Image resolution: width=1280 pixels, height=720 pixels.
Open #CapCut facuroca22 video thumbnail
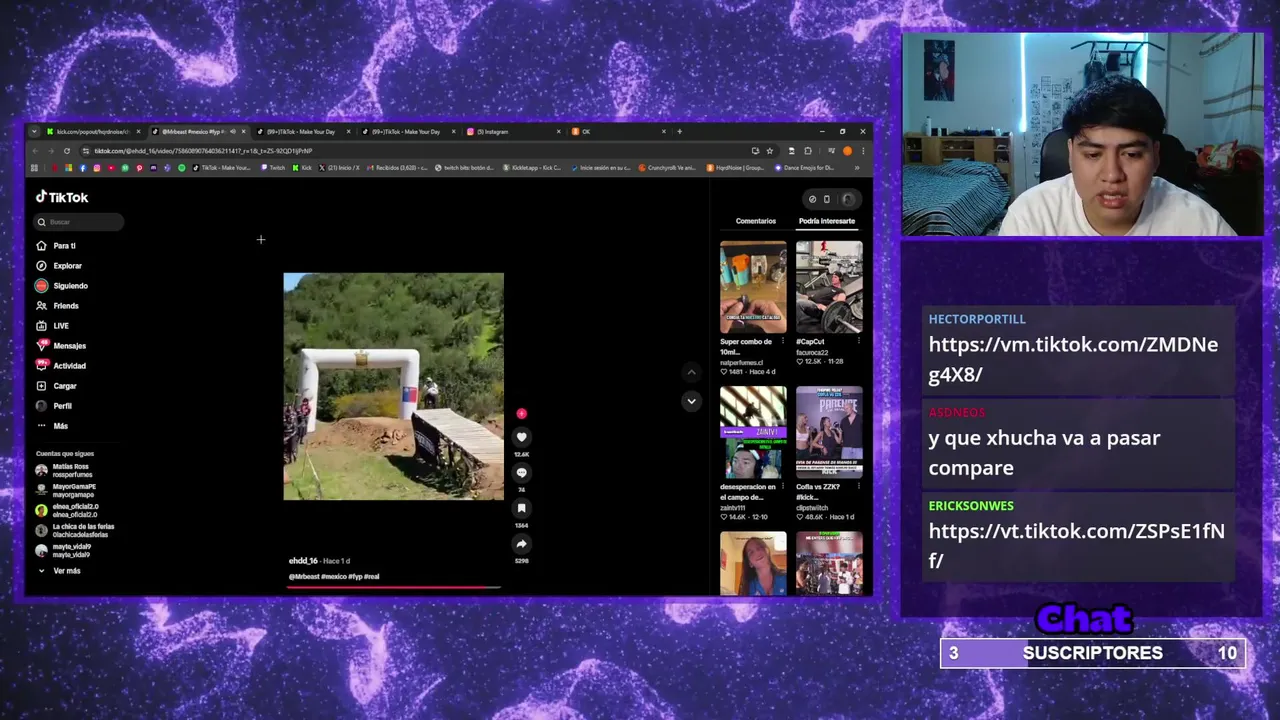pos(829,287)
